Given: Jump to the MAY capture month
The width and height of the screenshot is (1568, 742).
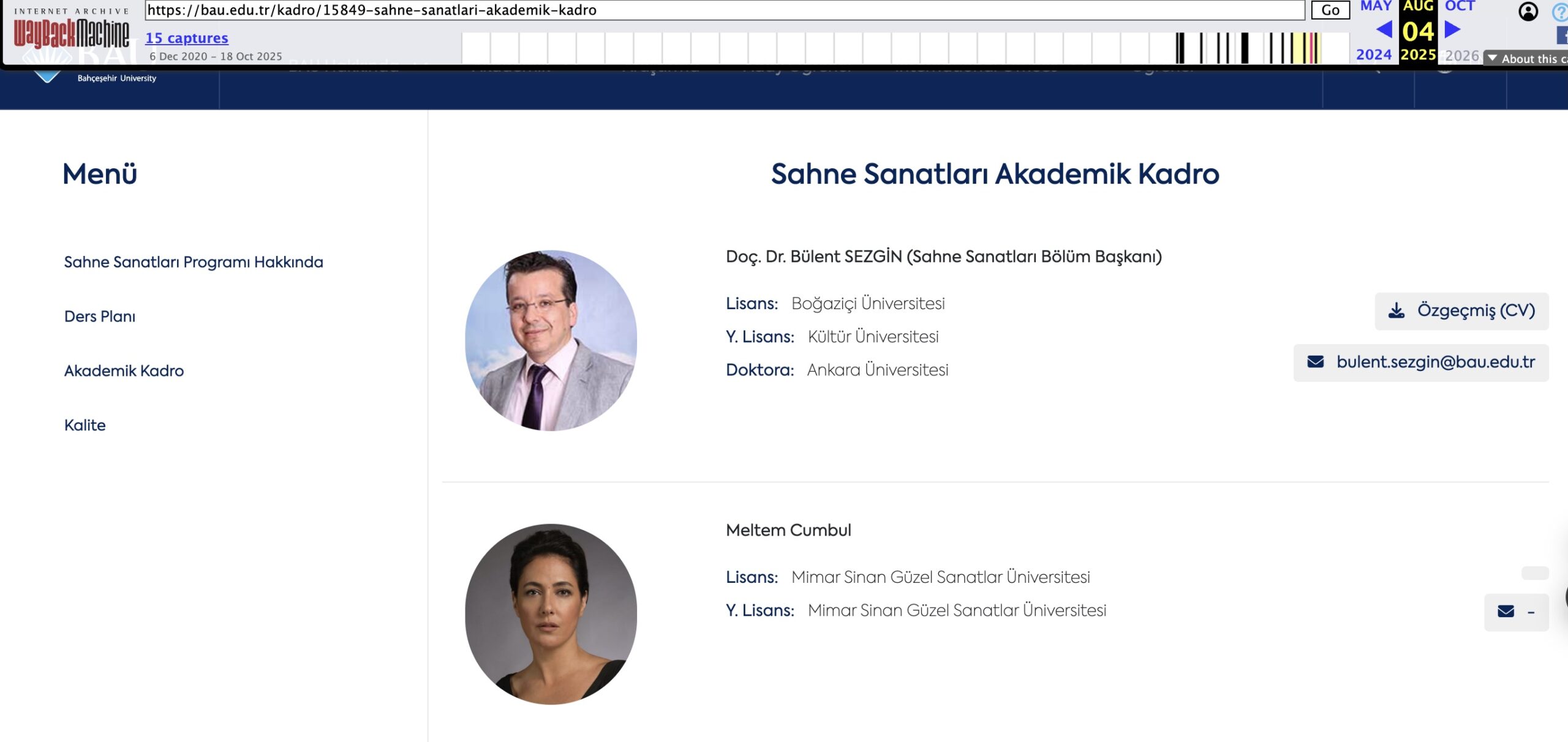Looking at the screenshot, I should 1376,6.
